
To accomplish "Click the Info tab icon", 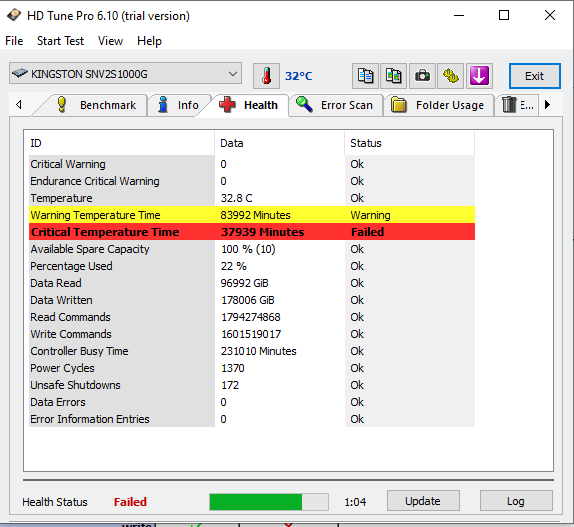I will 163,105.
